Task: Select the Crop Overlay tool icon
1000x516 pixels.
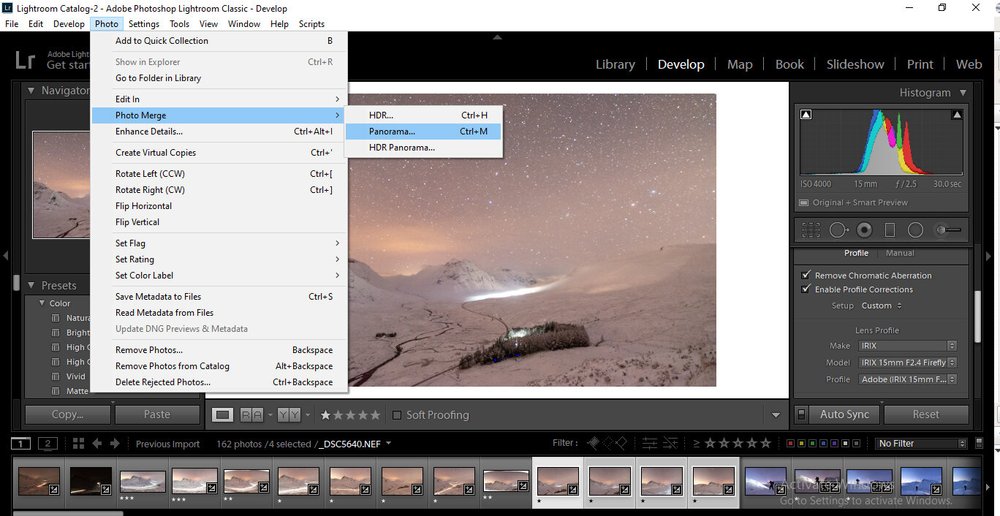Action: (x=811, y=230)
